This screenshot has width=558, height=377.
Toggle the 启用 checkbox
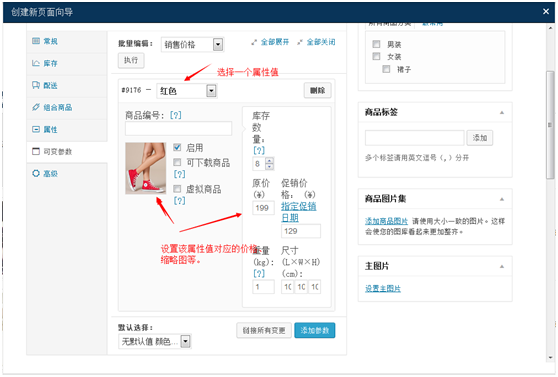coord(177,147)
